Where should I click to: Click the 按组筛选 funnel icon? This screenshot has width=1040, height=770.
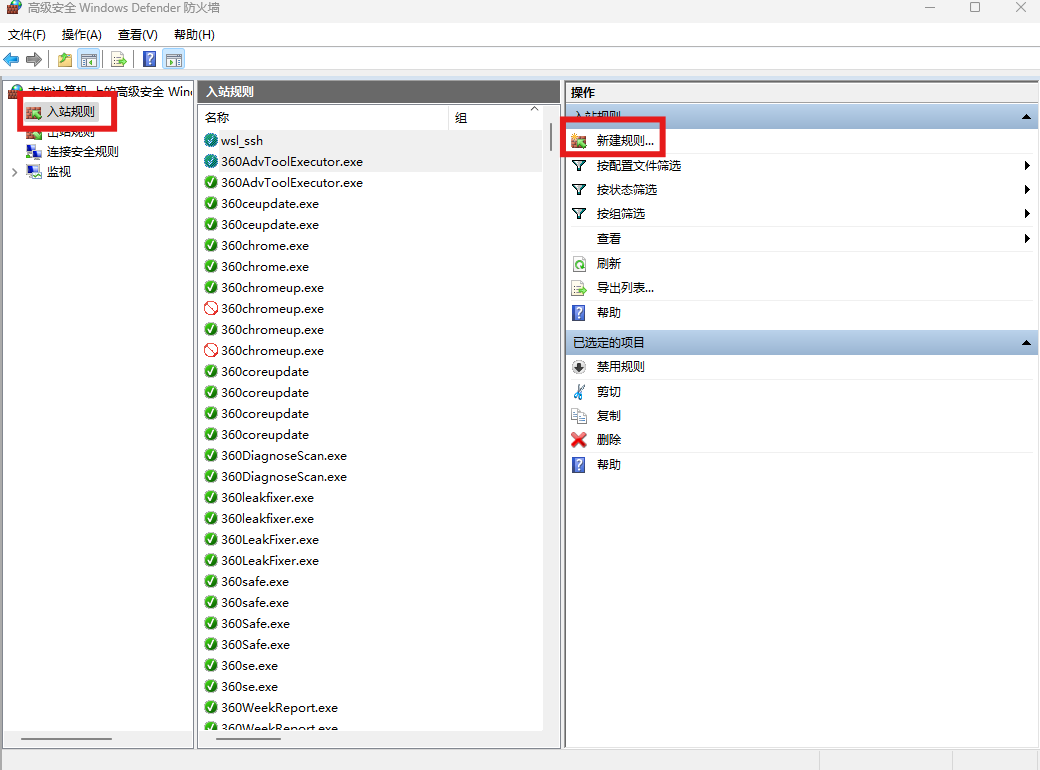point(579,214)
